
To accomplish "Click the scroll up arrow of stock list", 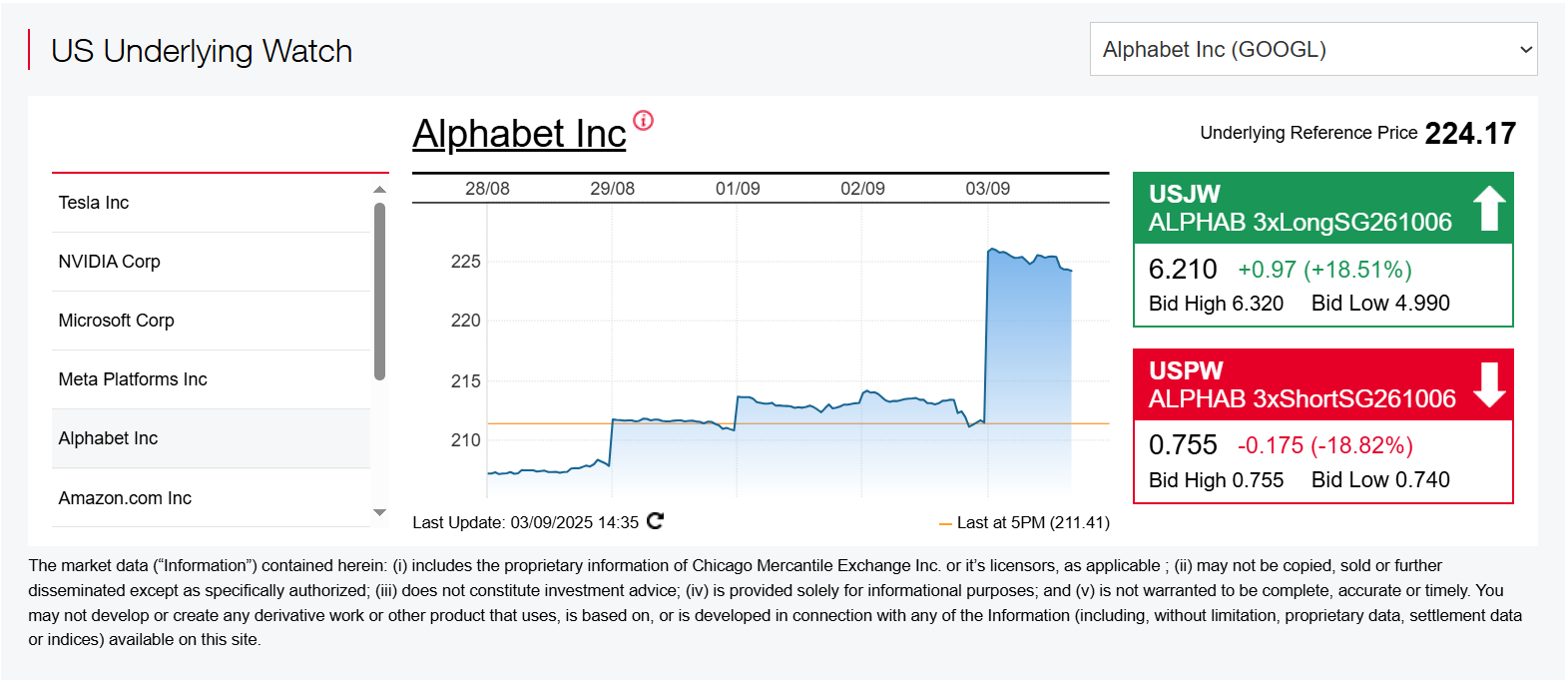I will tap(379, 189).
